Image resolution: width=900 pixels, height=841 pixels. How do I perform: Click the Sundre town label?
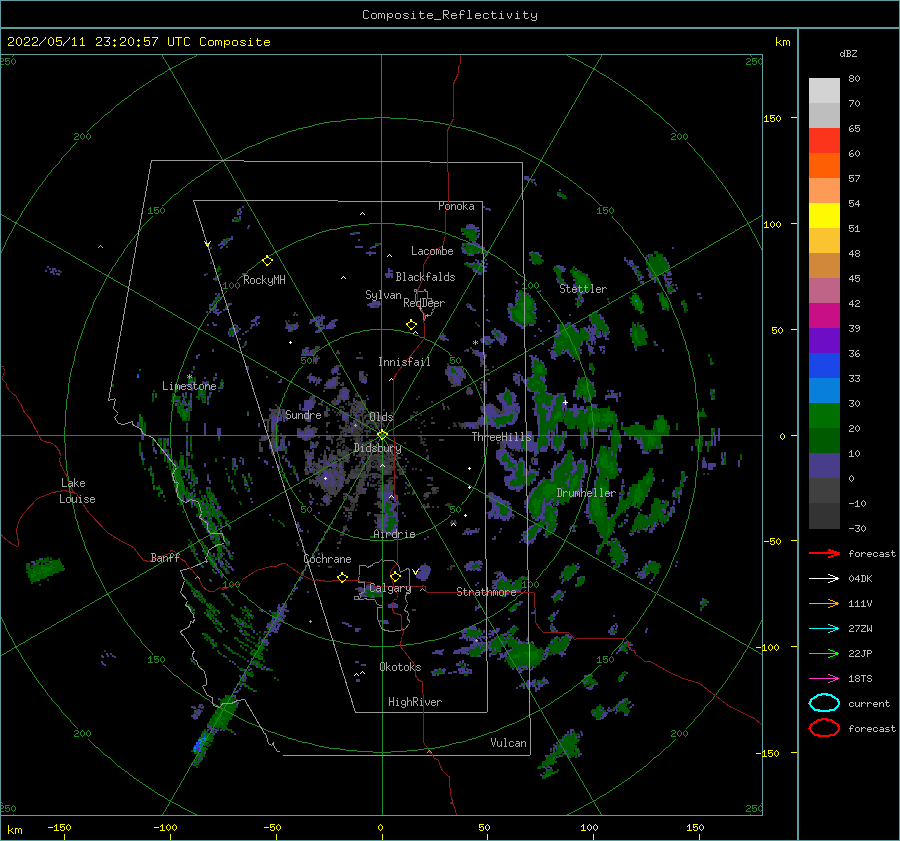pyautogui.click(x=304, y=415)
